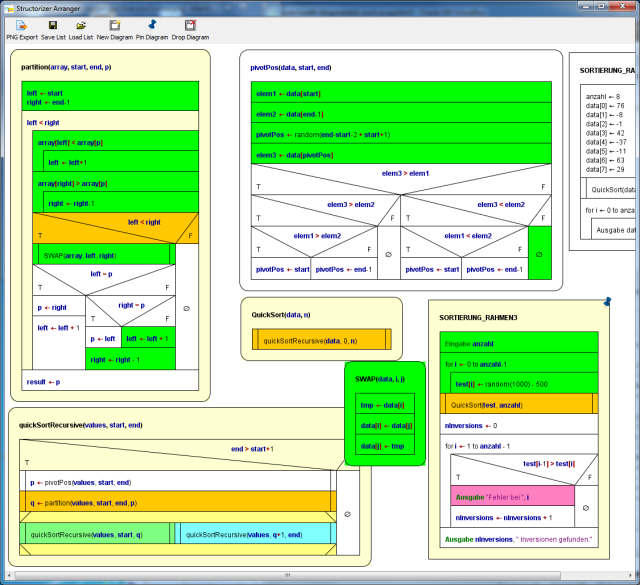Click the 'pivotPos ← random(...)' instruction
This screenshot has width=640, height=585.
click(401, 133)
